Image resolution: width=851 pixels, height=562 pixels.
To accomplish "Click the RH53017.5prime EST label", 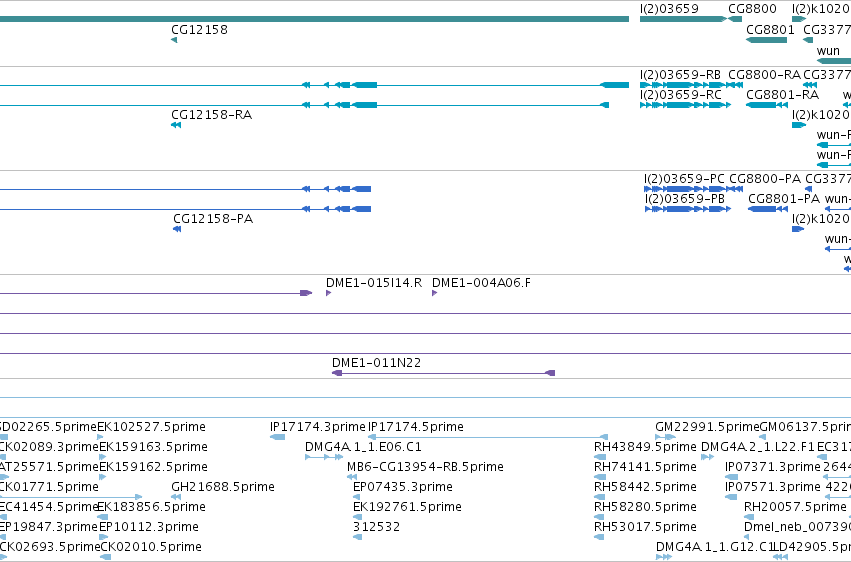I will point(645,527).
